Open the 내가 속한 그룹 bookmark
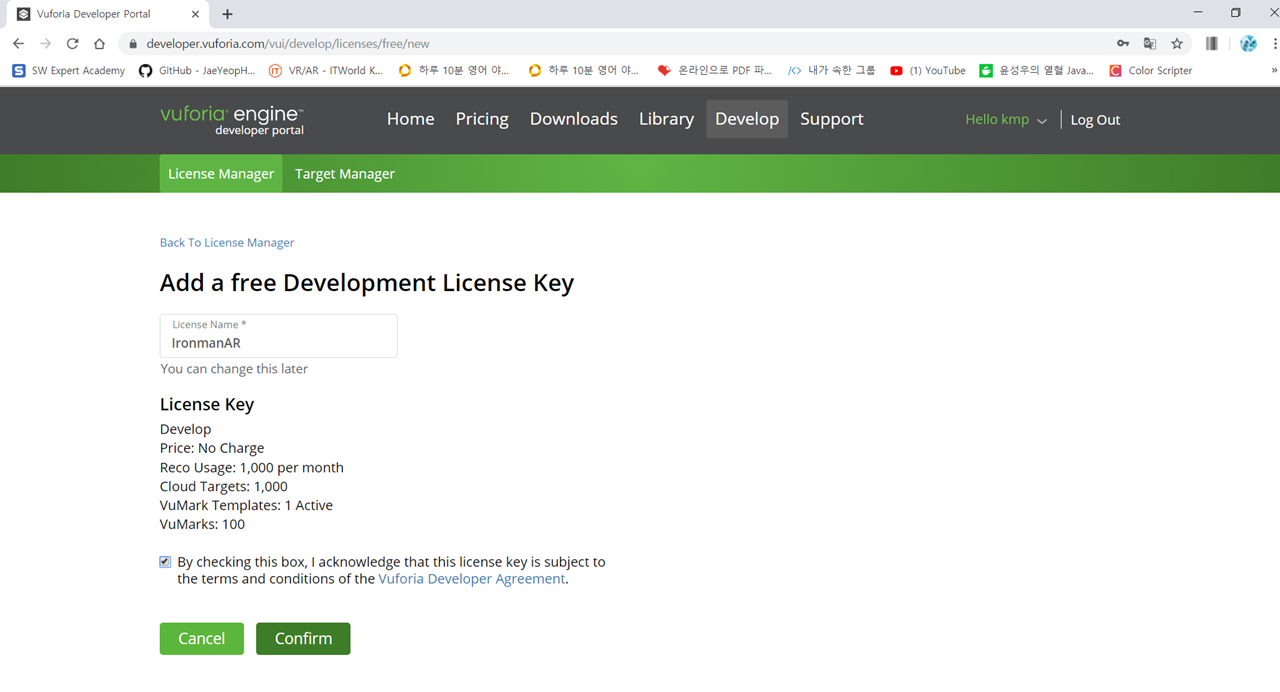 (831, 71)
